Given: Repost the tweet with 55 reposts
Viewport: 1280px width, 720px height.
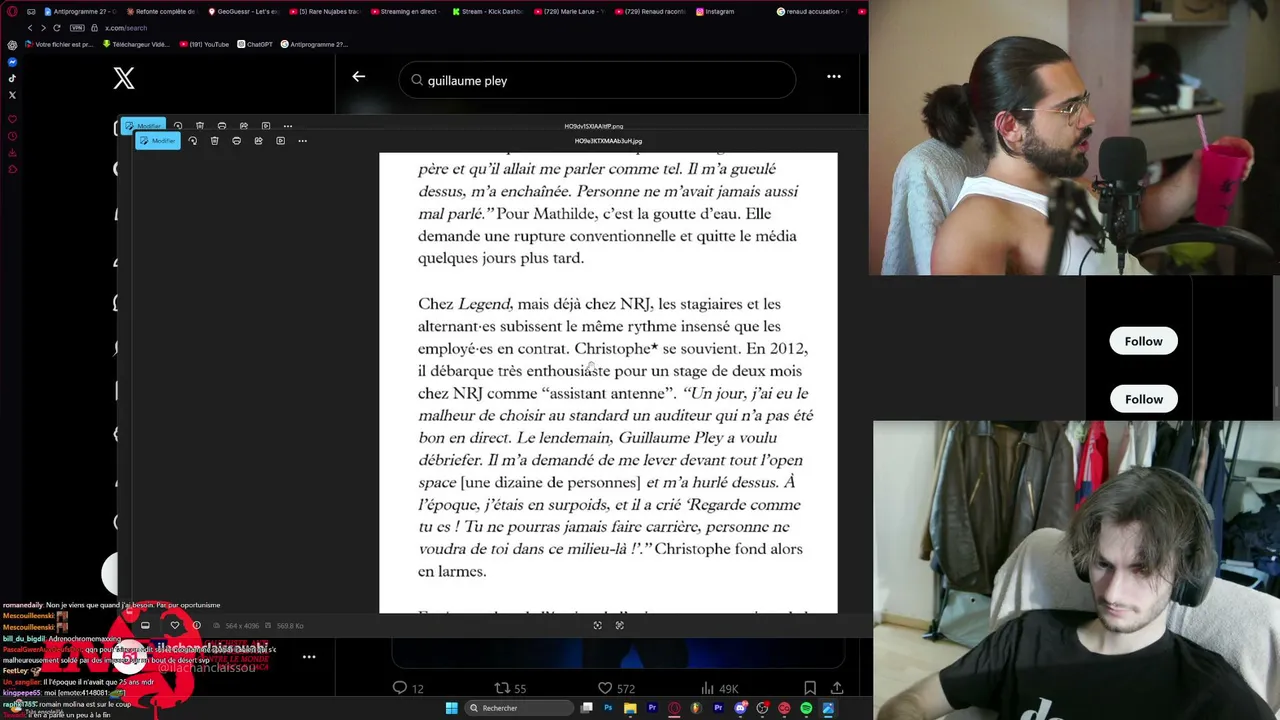Looking at the screenshot, I should pos(510,688).
